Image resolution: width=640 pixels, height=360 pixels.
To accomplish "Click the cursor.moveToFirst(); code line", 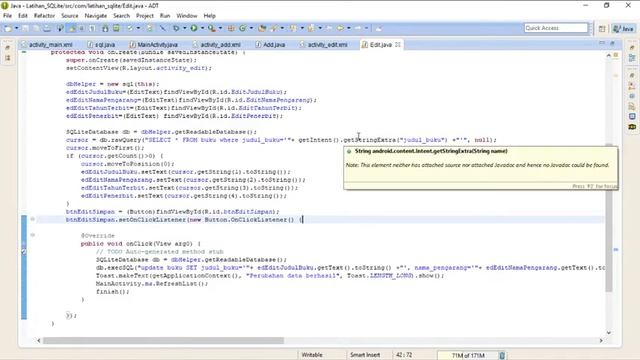I will point(105,148).
